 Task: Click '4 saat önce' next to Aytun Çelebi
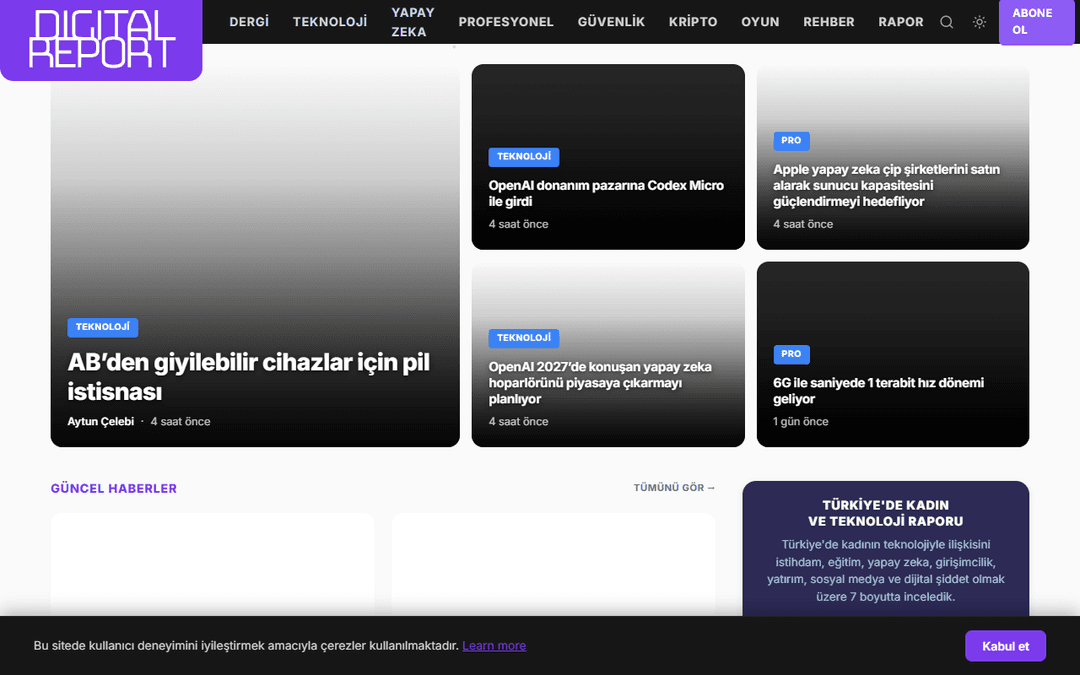[x=180, y=422]
